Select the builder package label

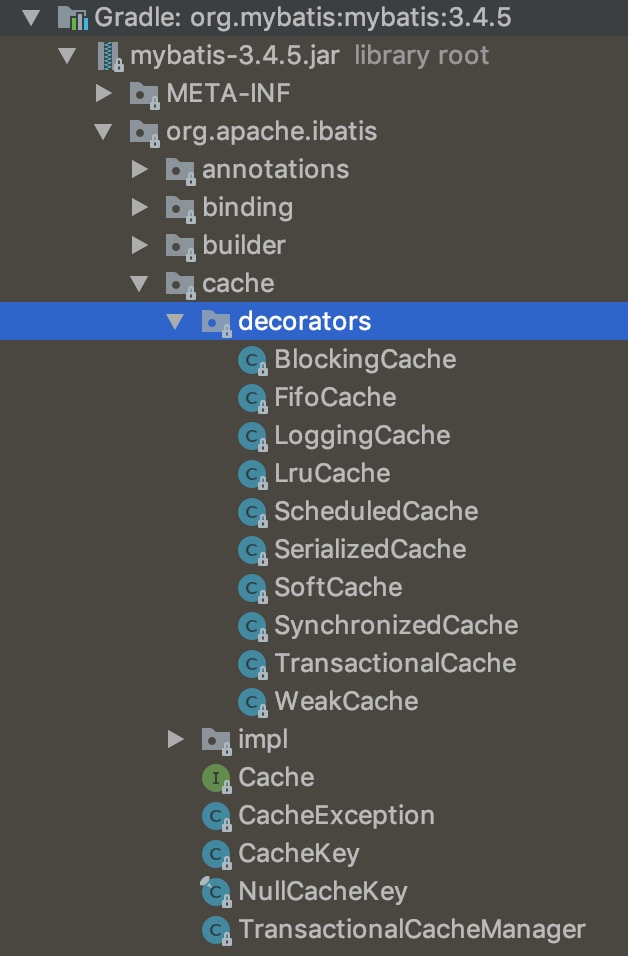pyautogui.click(x=244, y=245)
